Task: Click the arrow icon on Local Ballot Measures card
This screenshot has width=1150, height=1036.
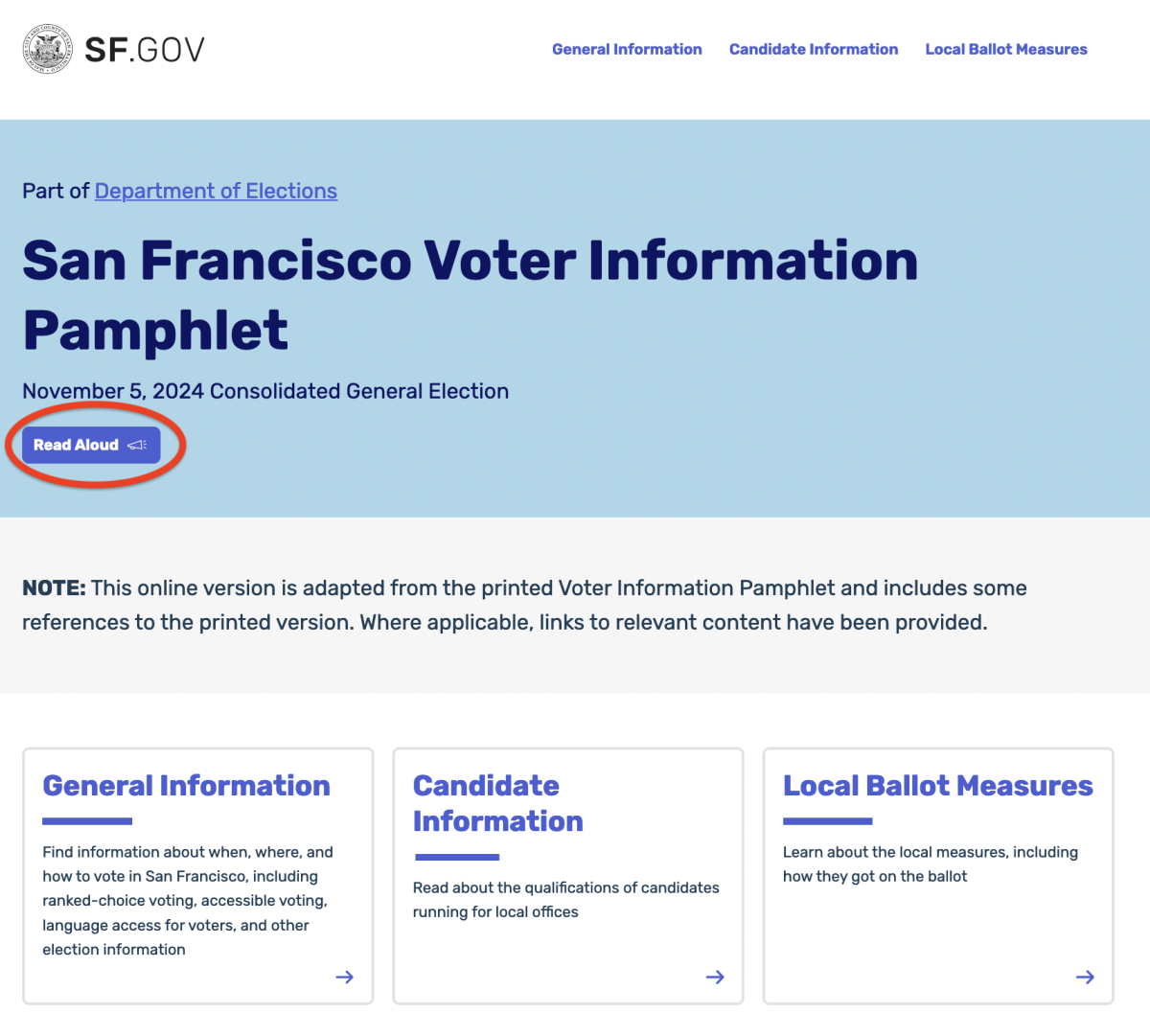Action: [1085, 977]
